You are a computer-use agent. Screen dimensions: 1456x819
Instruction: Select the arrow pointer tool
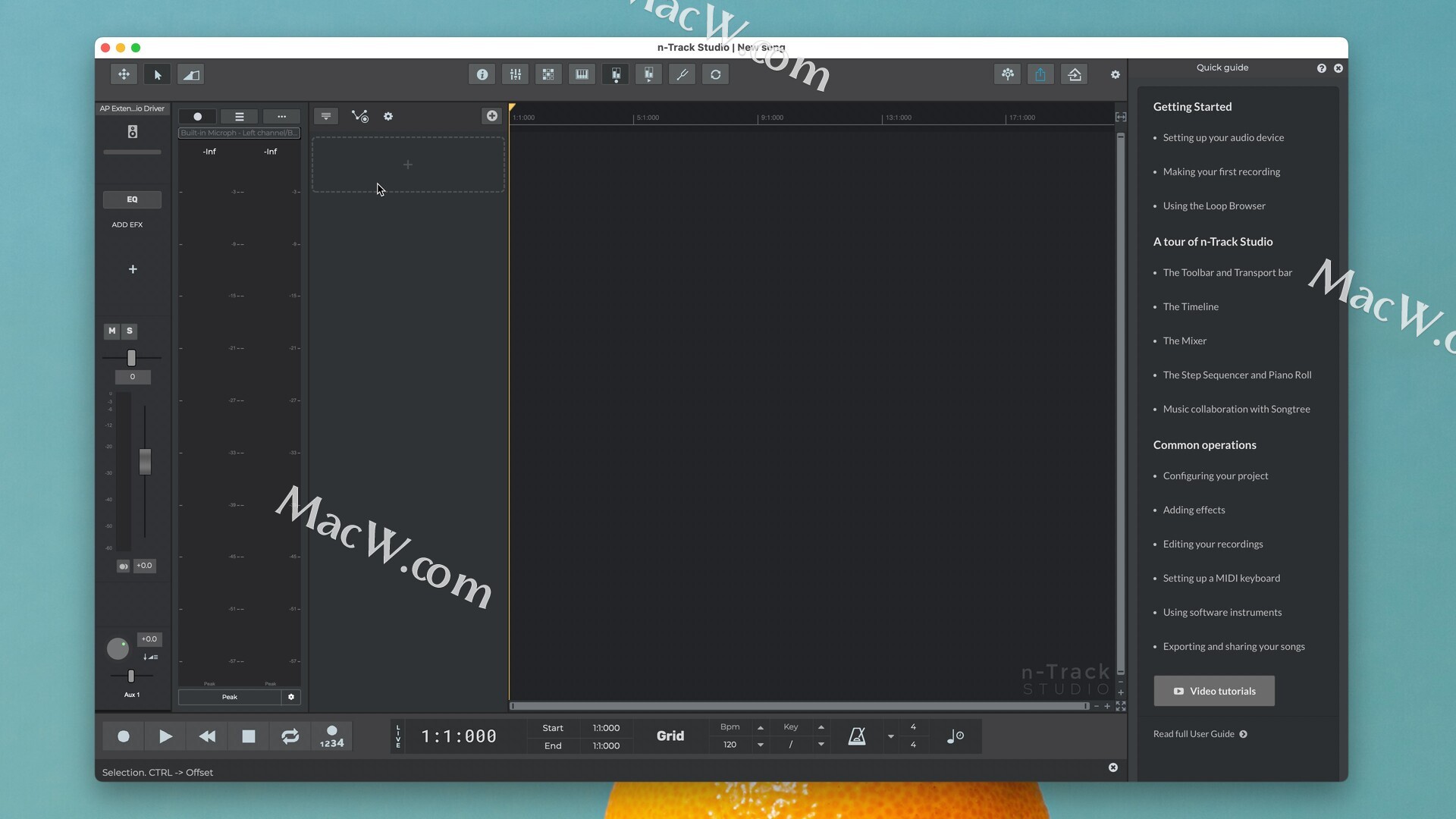click(x=158, y=74)
